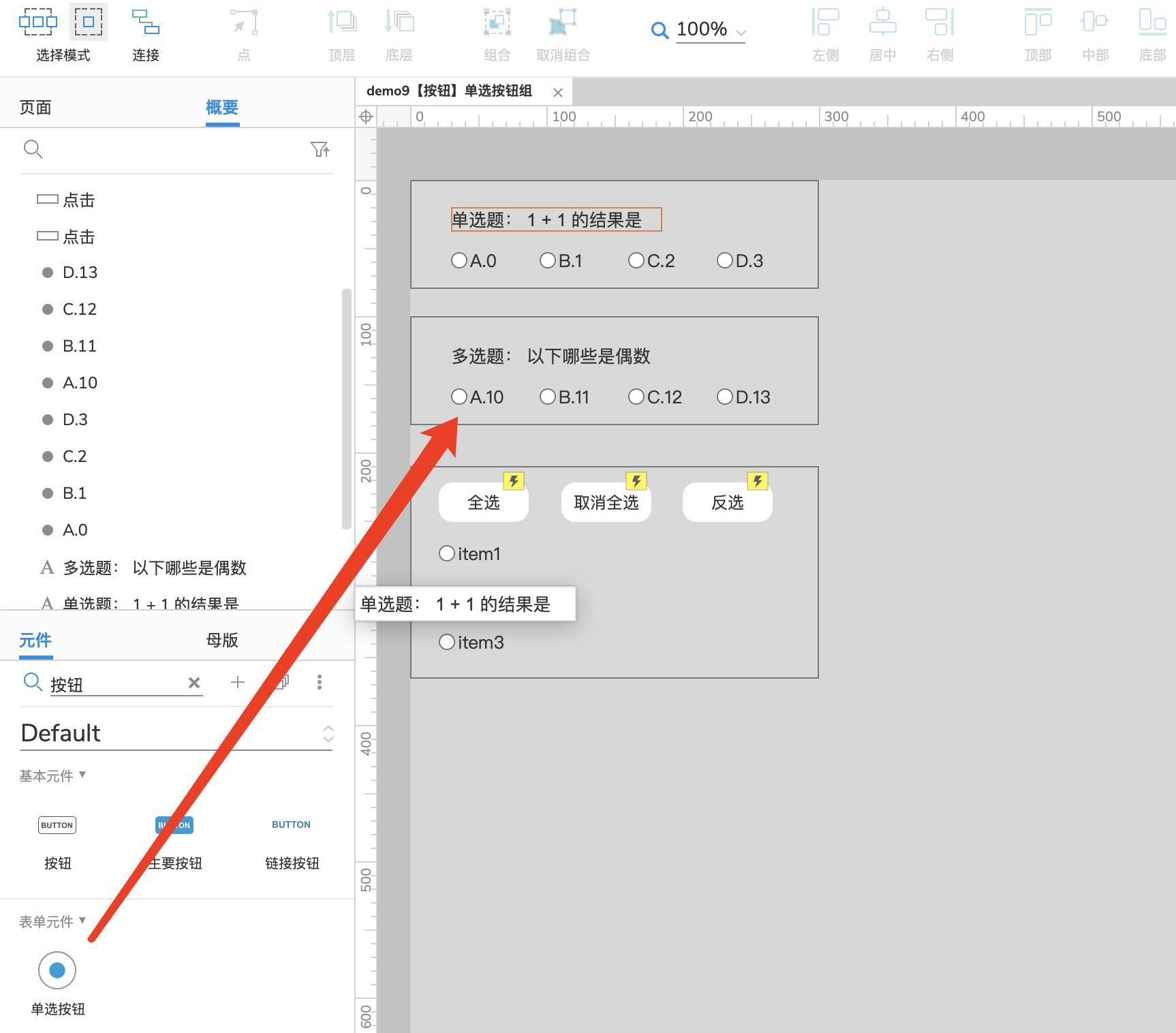Viewport: 1176px width, 1033px height.
Task: Open the library options three-dot menu
Action: coord(320,682)
